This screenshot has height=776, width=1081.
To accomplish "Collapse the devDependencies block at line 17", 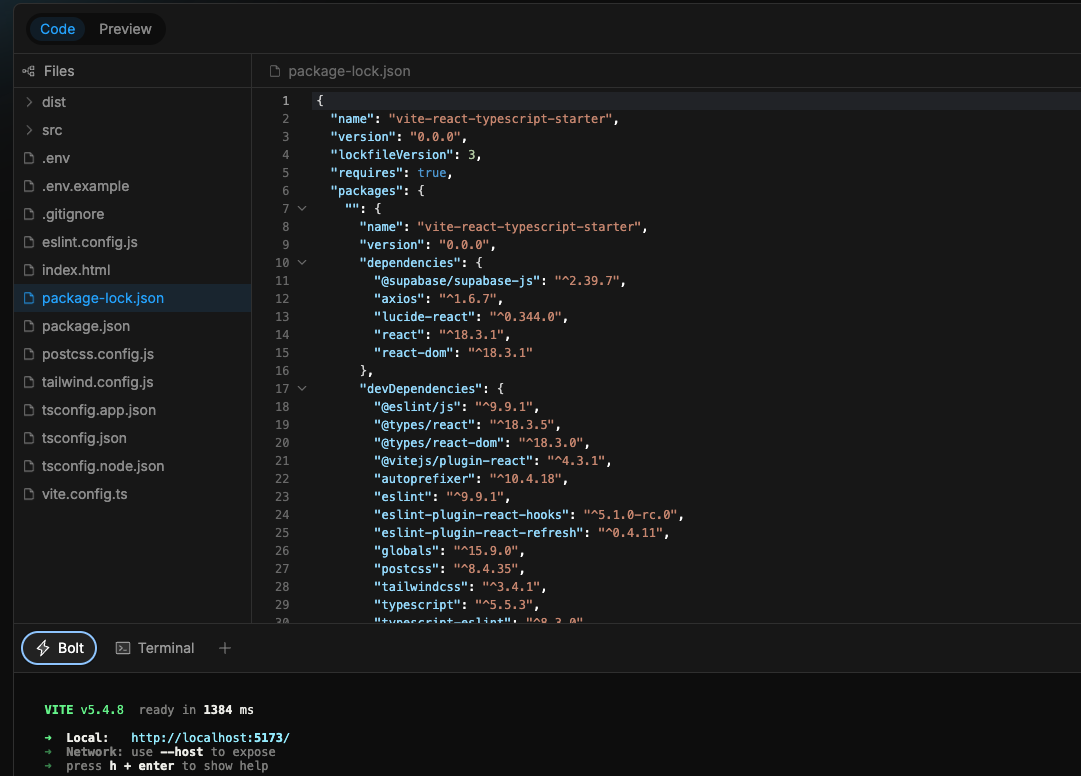I will click(302, 389).
